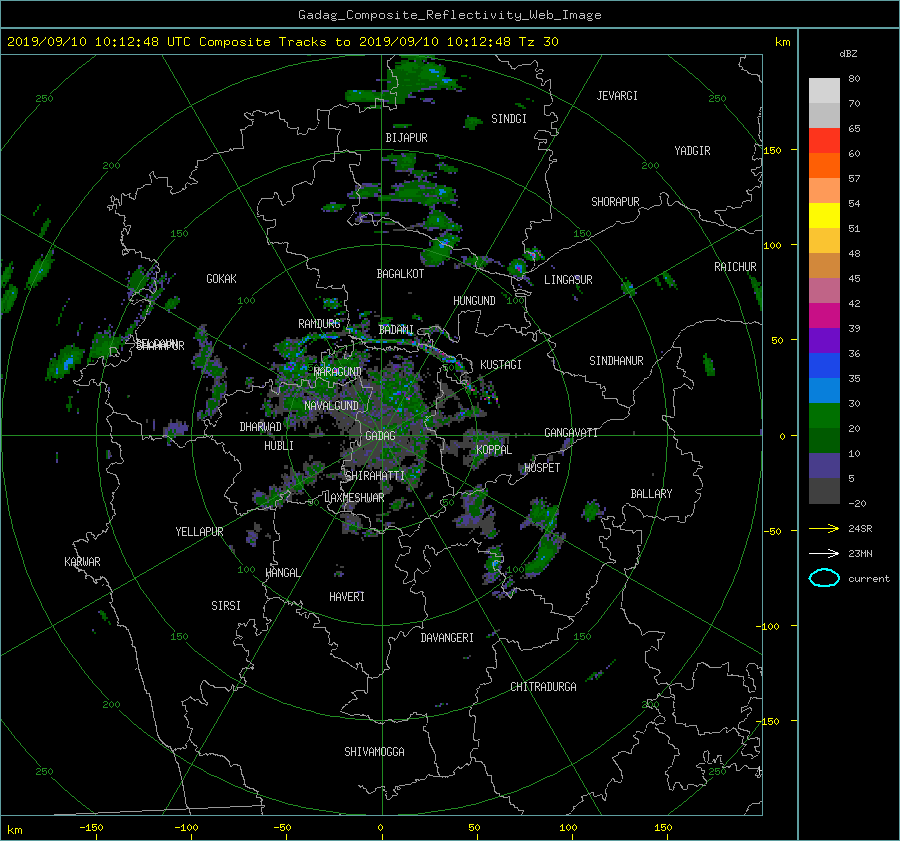Image resolution: width=900 pixels, height=841 pixels.
Task: Click the BAGALKOT city label
Action: click(x=400, y=274)
